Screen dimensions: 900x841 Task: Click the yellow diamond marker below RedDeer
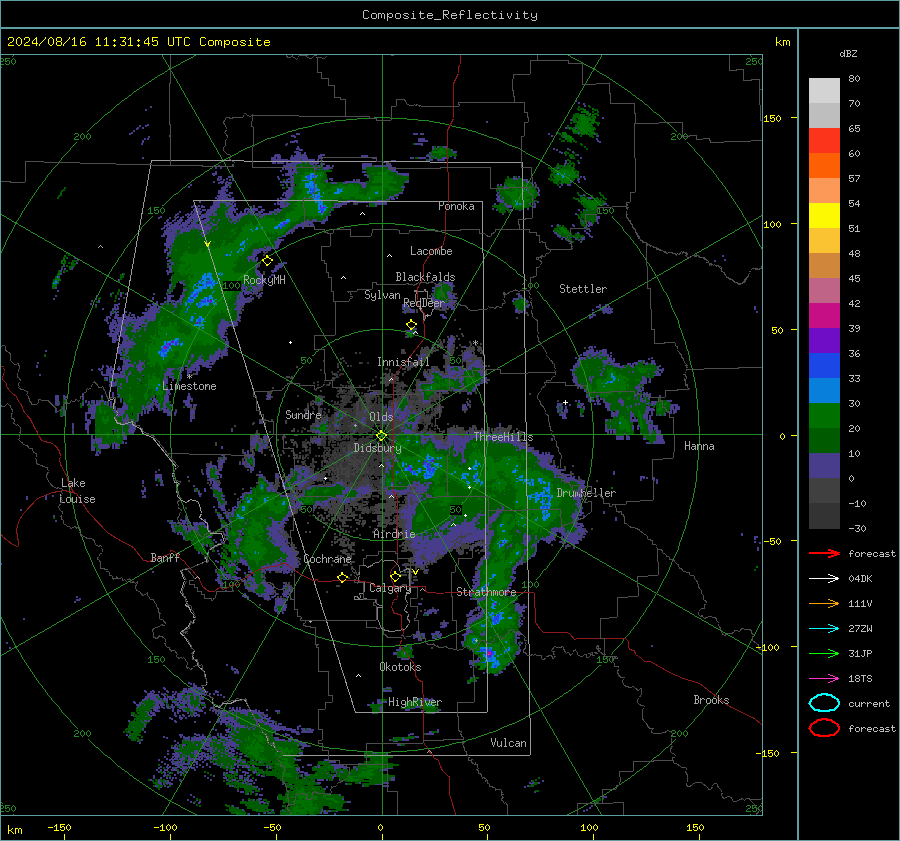coord(412,325)
